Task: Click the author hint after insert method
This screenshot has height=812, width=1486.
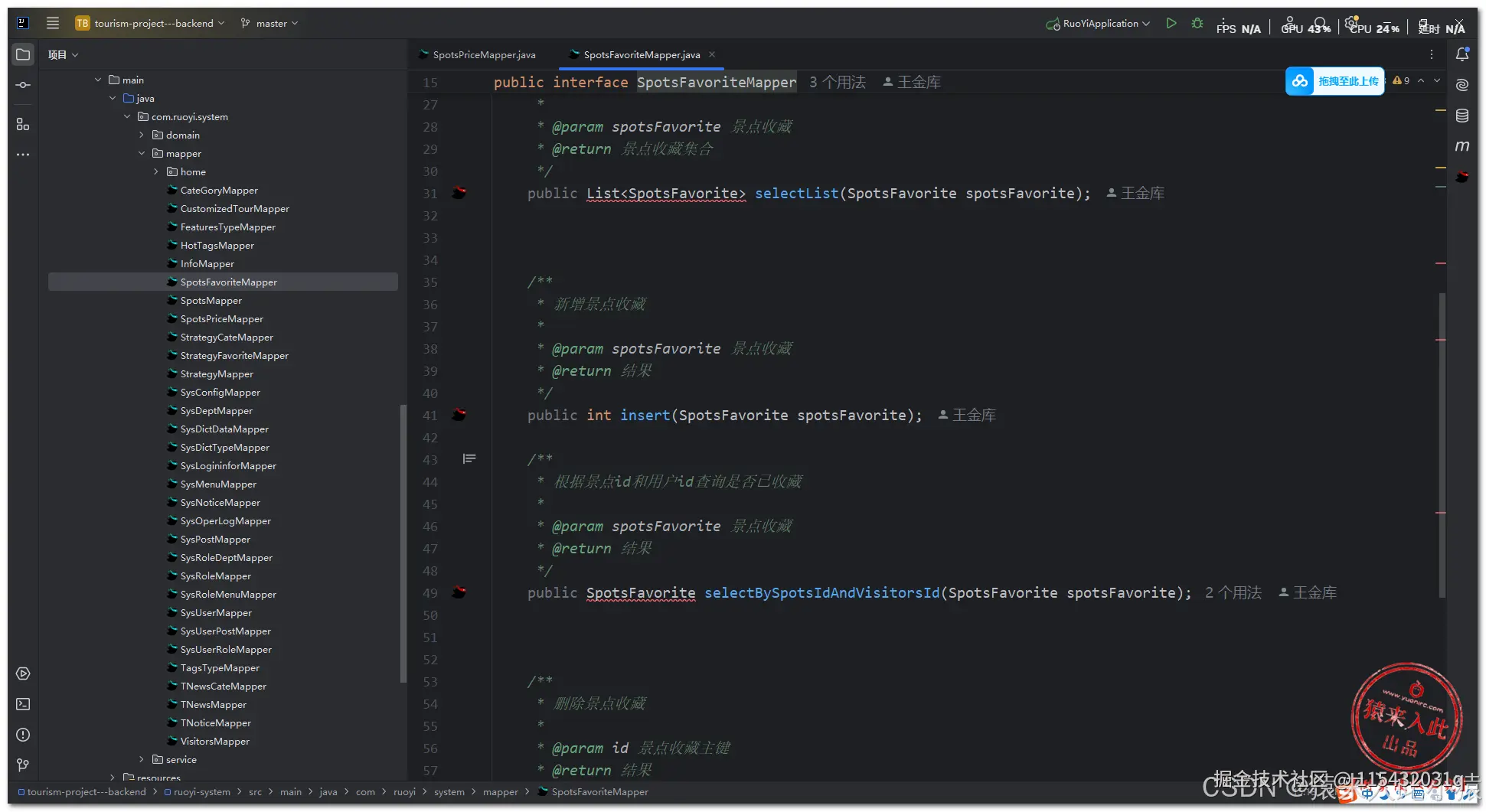Action: (967, 415)
